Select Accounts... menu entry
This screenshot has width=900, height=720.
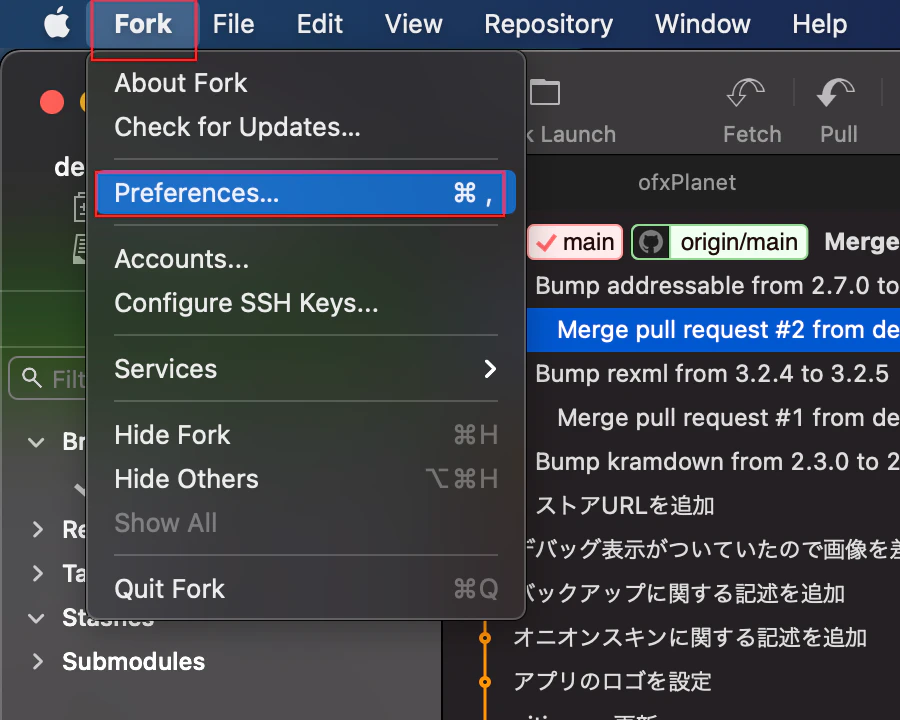306,259
